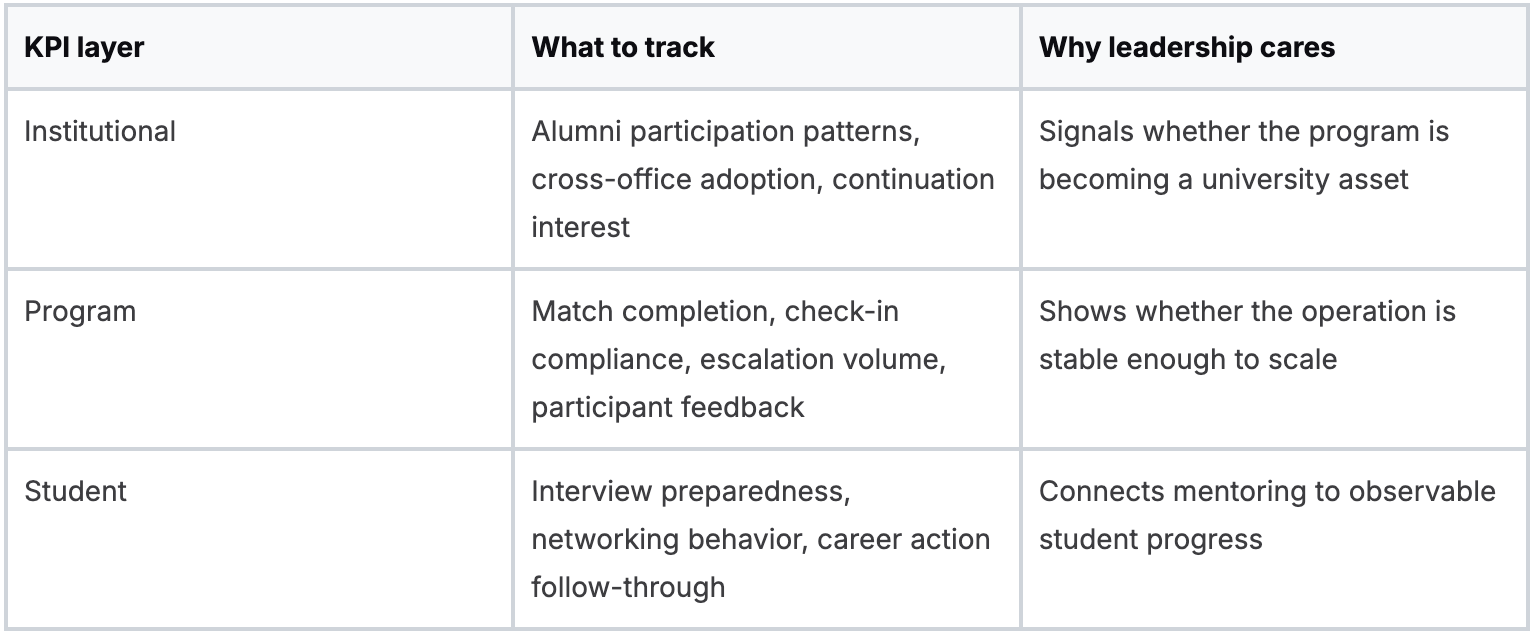Select the 'Student' row label cell
The image size is (1536, 636).
[76, 492]
